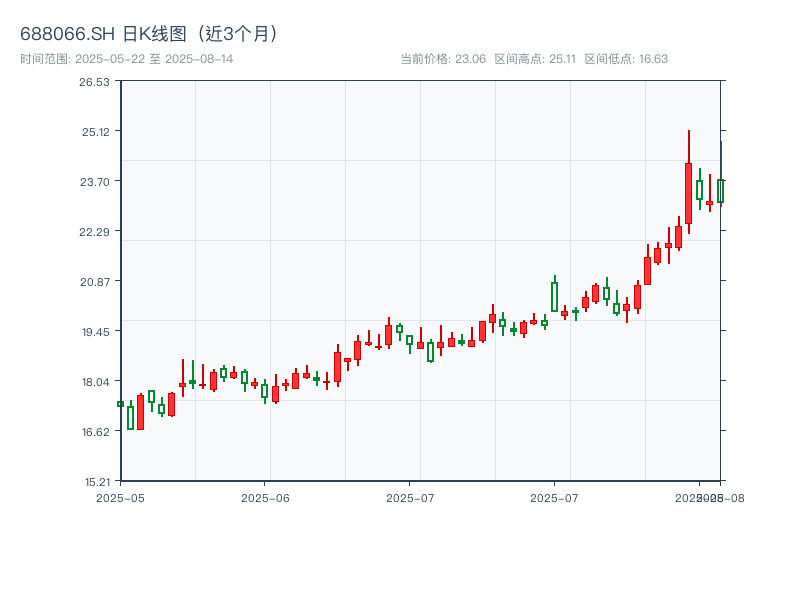This screenshot has width=800, height=600.
Task: Click the 23.70 y-axis label
Action: [95, 182]
